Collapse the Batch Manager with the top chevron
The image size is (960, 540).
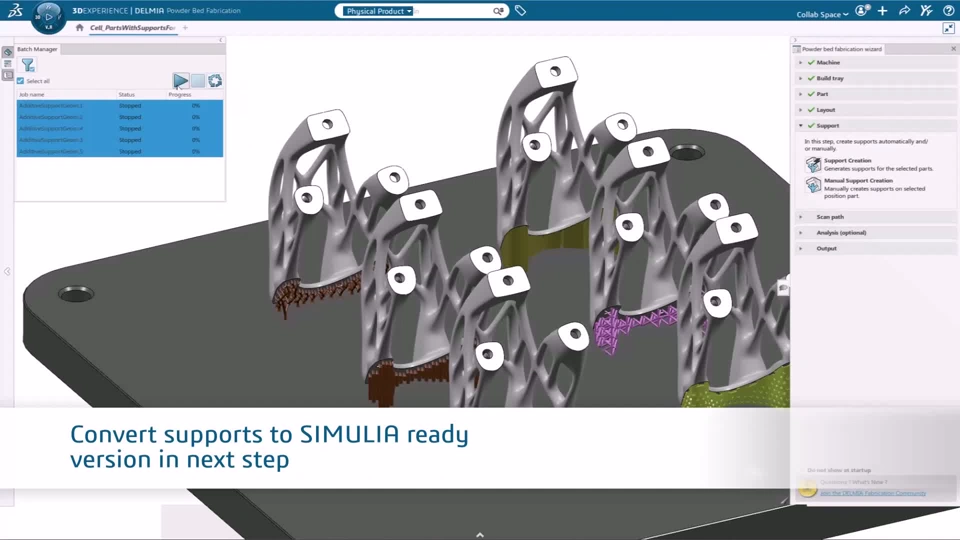point(221,40)
